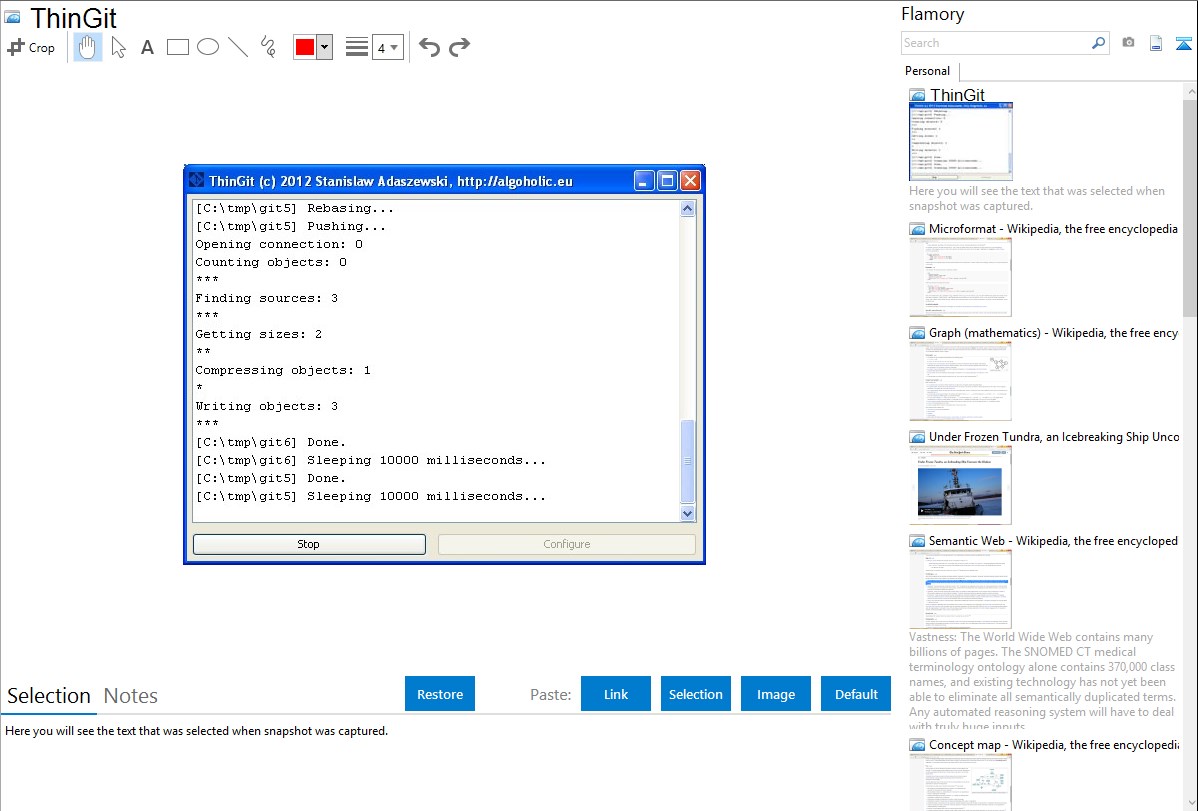
Task: Click the red color swatch
Action: point(305,47)
